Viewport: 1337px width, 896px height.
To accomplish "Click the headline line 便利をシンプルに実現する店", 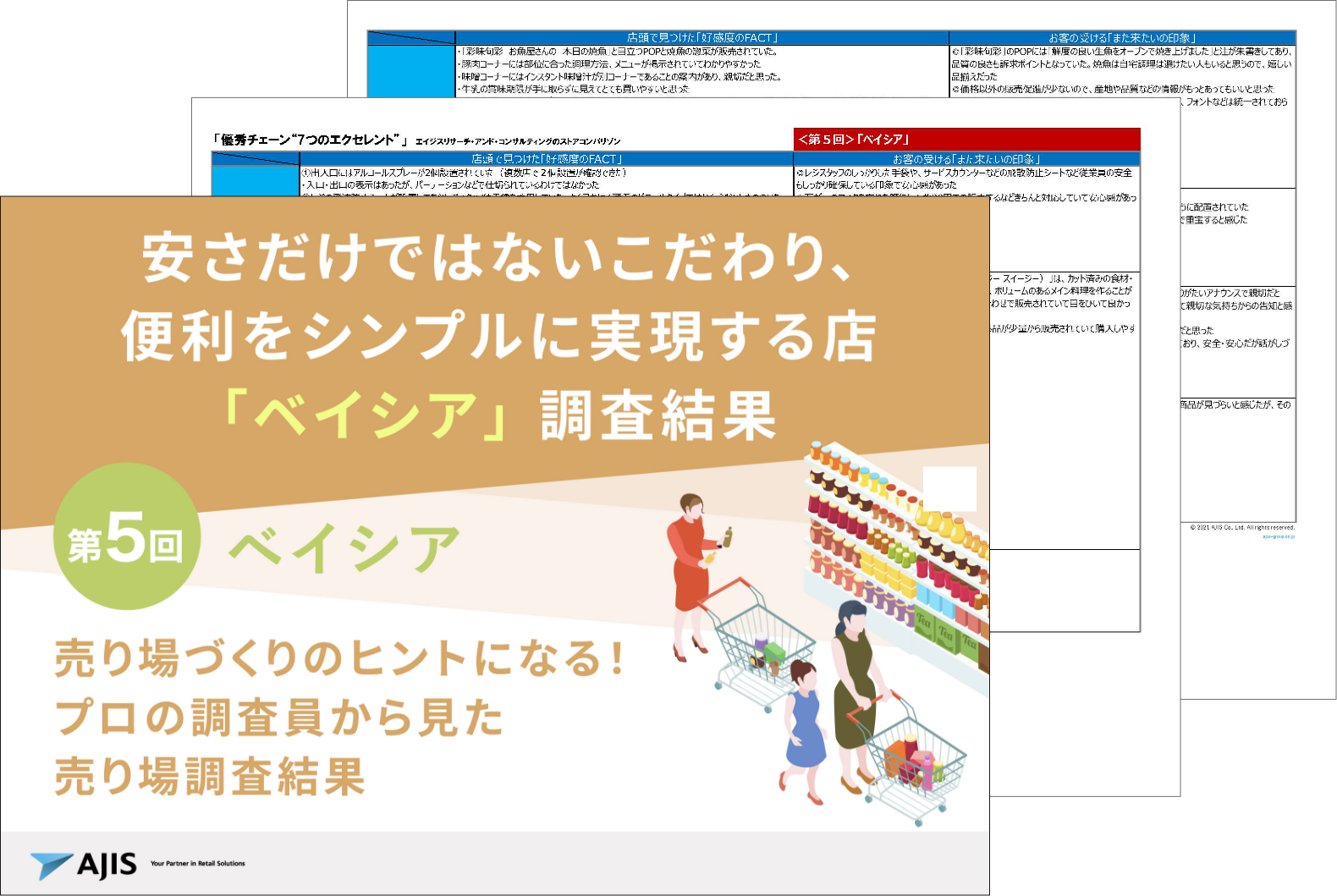I will 498,336.
